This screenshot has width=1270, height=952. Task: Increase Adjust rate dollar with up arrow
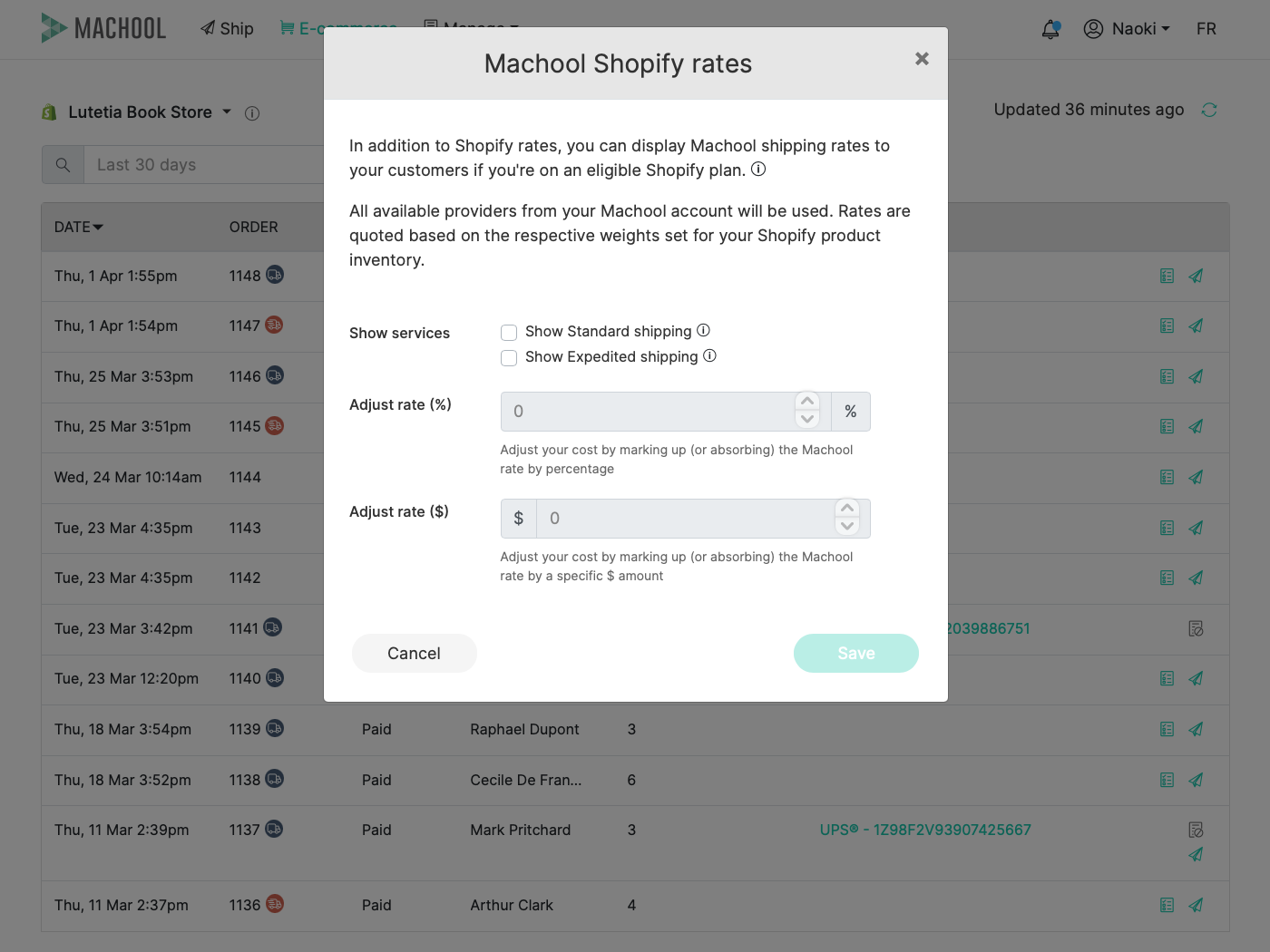point(847,508)
